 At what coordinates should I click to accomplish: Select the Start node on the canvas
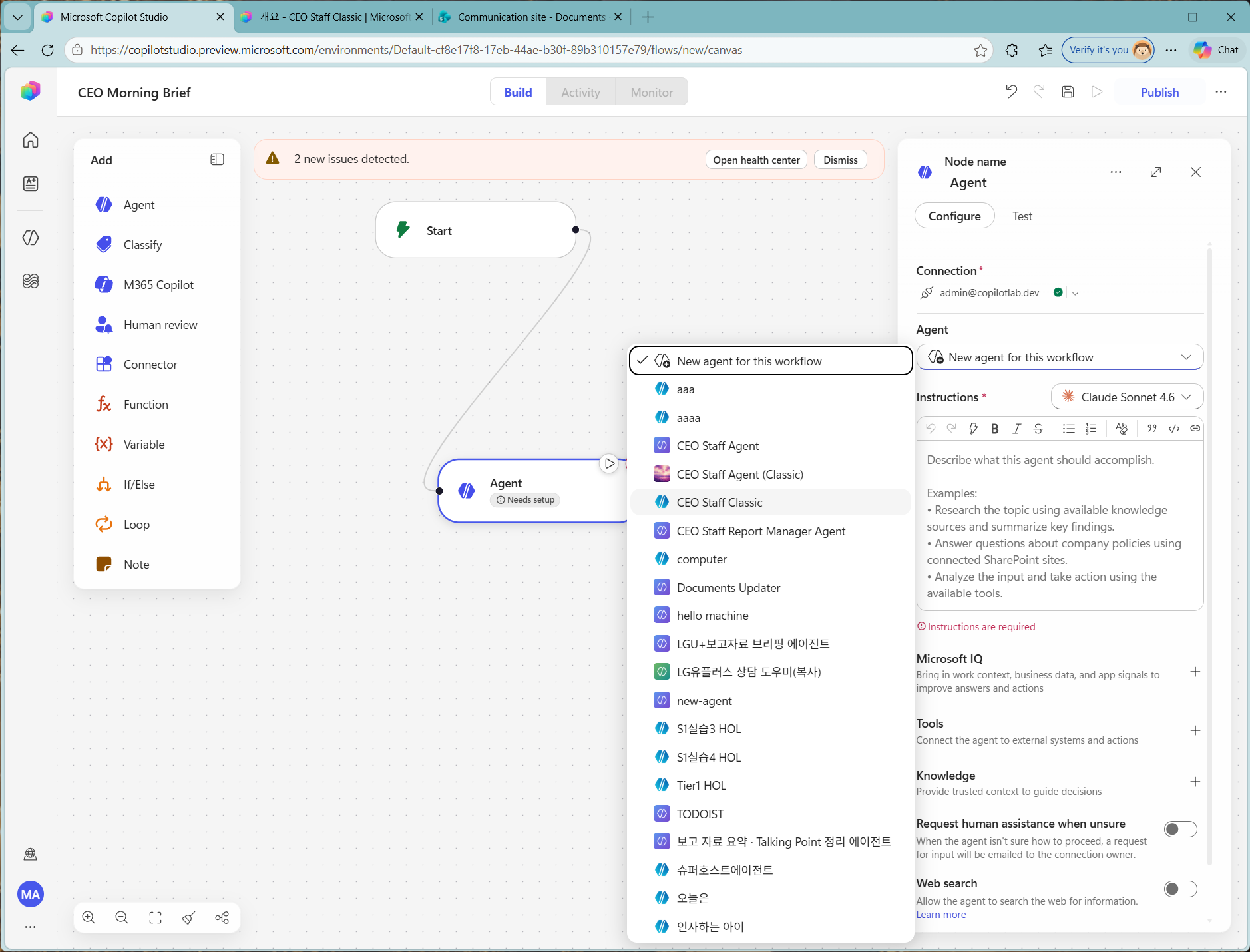click(475, 230)
